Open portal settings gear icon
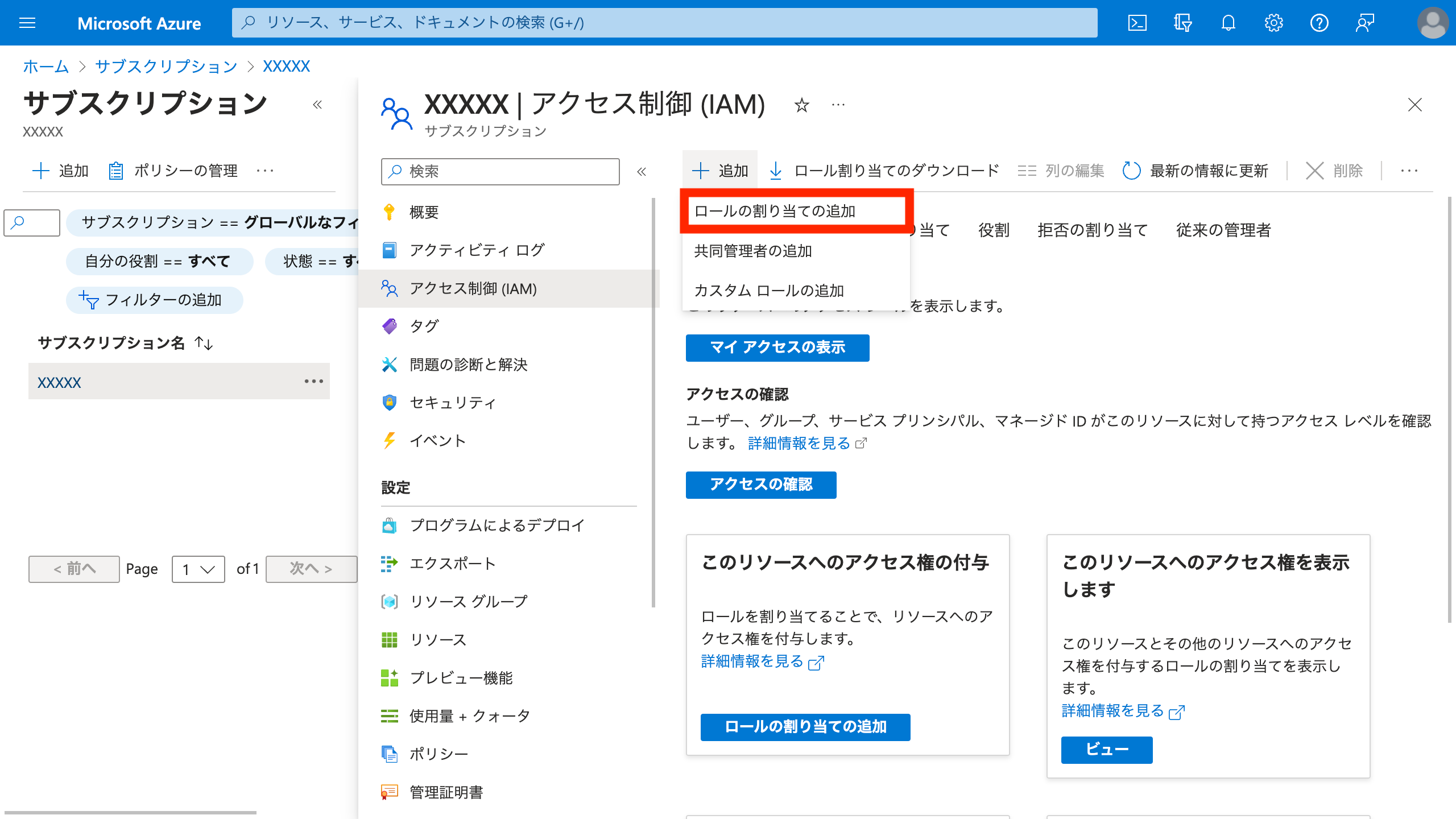This screenshot has height=819, width=1456. click(x=1273, y=23)
